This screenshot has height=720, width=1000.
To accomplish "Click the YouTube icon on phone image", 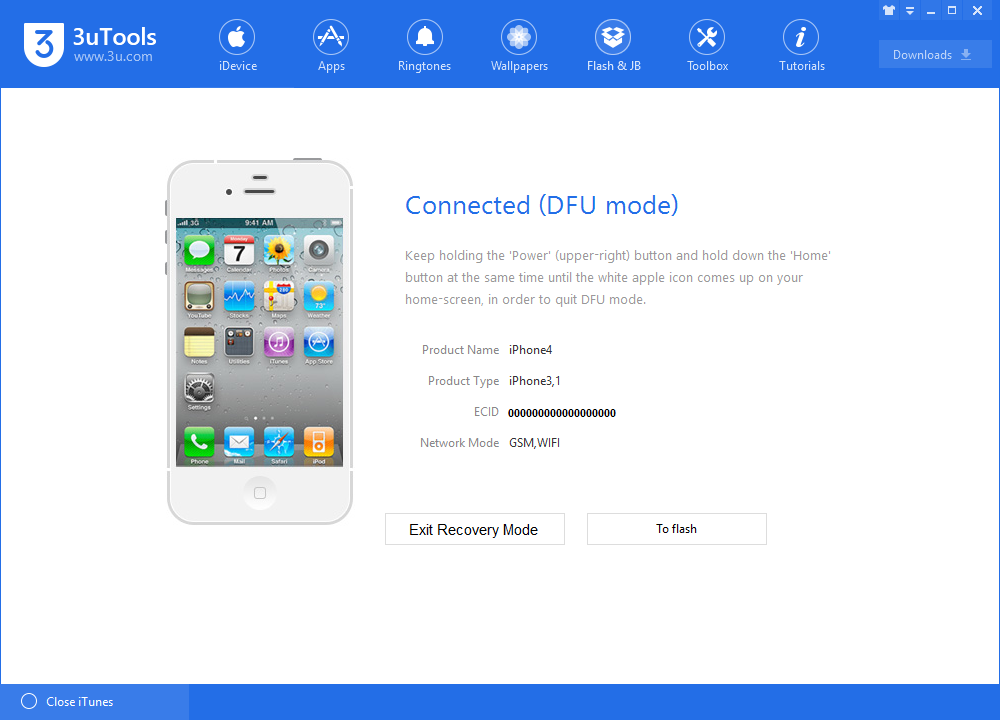I will [x=200, y=296].
